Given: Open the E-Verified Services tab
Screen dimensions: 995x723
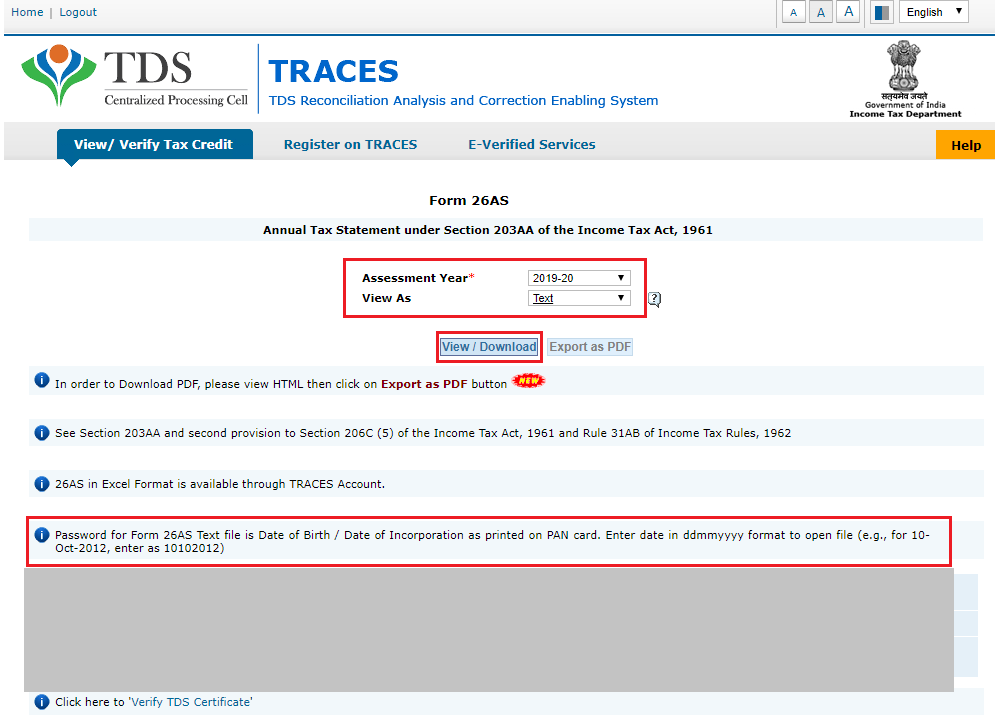Looking at the screenshot, I should click(531, 144).
